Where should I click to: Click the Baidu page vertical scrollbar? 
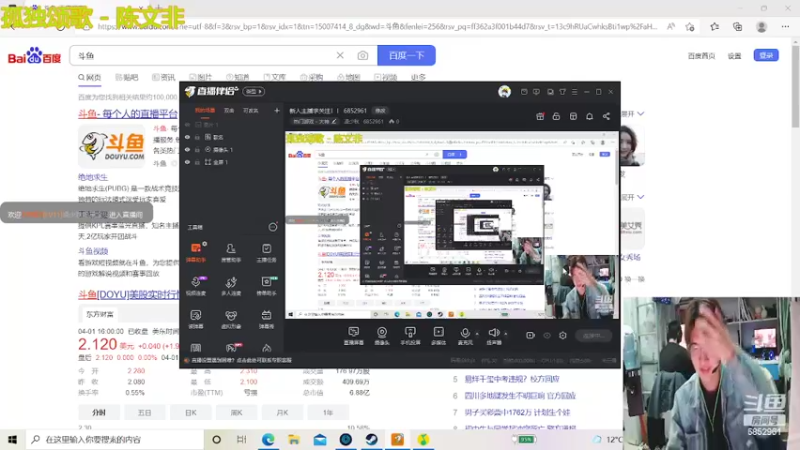tap(795, 87)
